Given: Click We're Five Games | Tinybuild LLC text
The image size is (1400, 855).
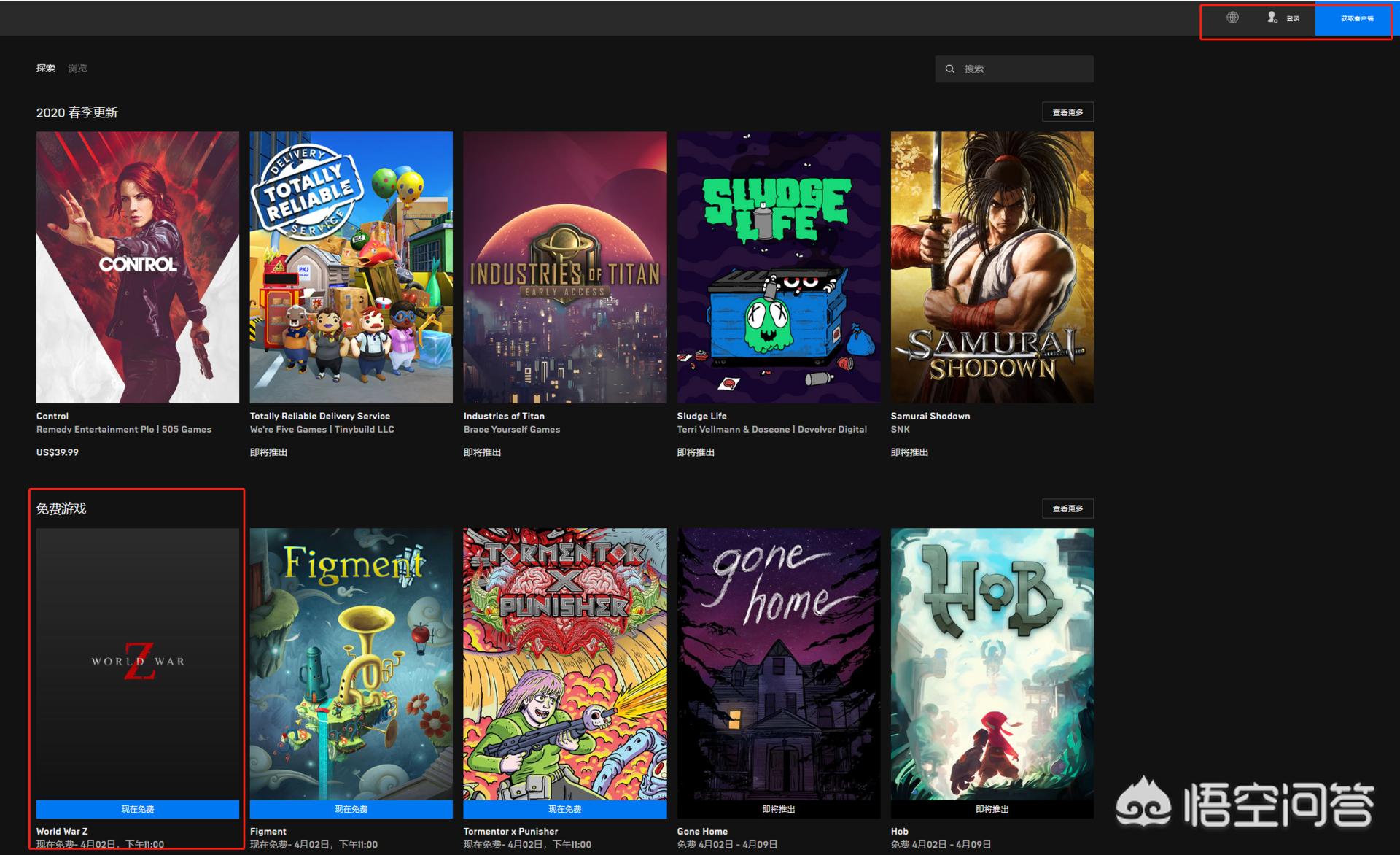Looking at the screenshot, I should [x=322, y=430].
